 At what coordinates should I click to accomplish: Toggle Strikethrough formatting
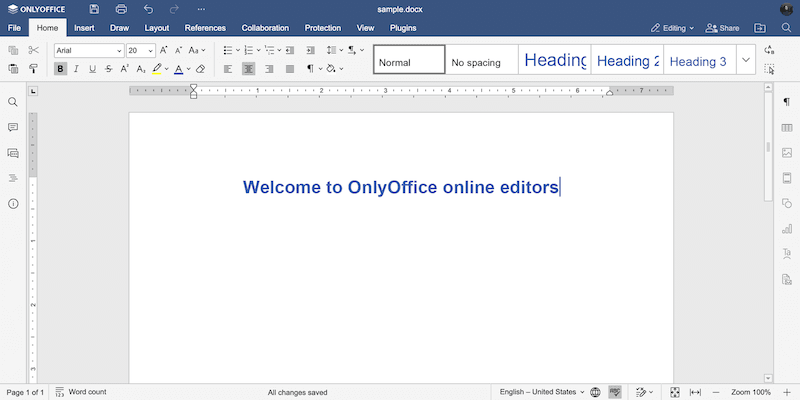(x=108, y=68)
